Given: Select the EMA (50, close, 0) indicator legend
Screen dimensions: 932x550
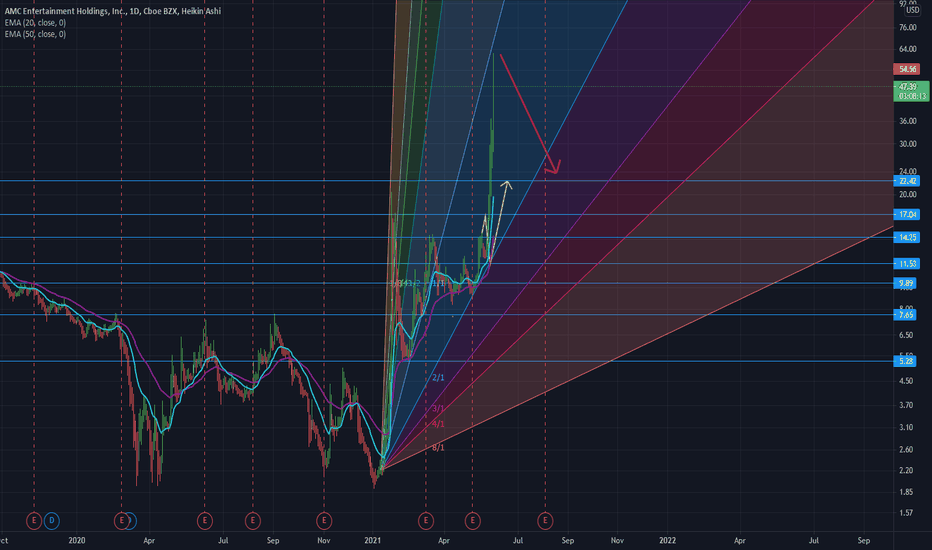Looking at the screenshot, I should [x=35, y=34].
